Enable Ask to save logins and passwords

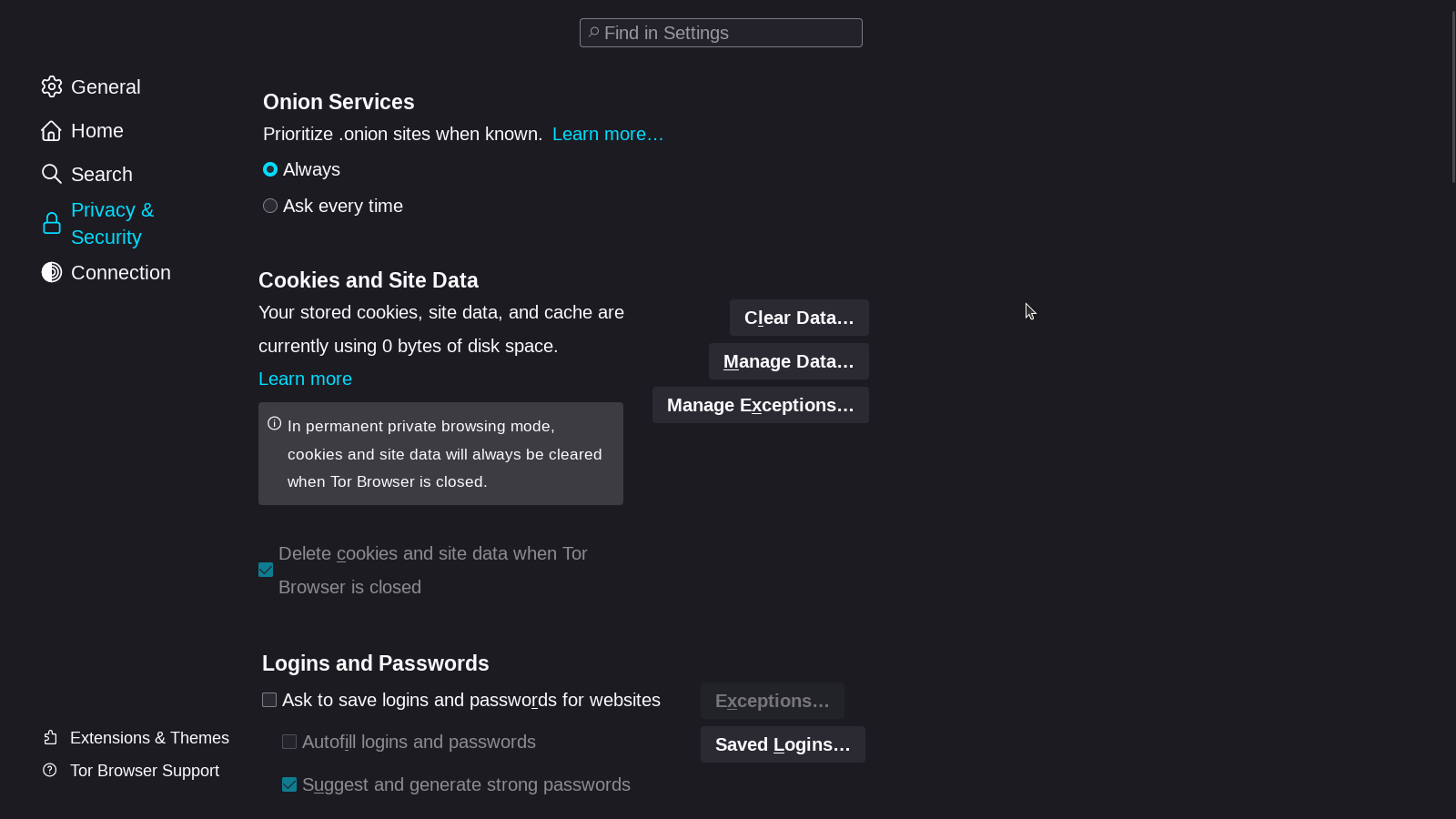(269, 700)
